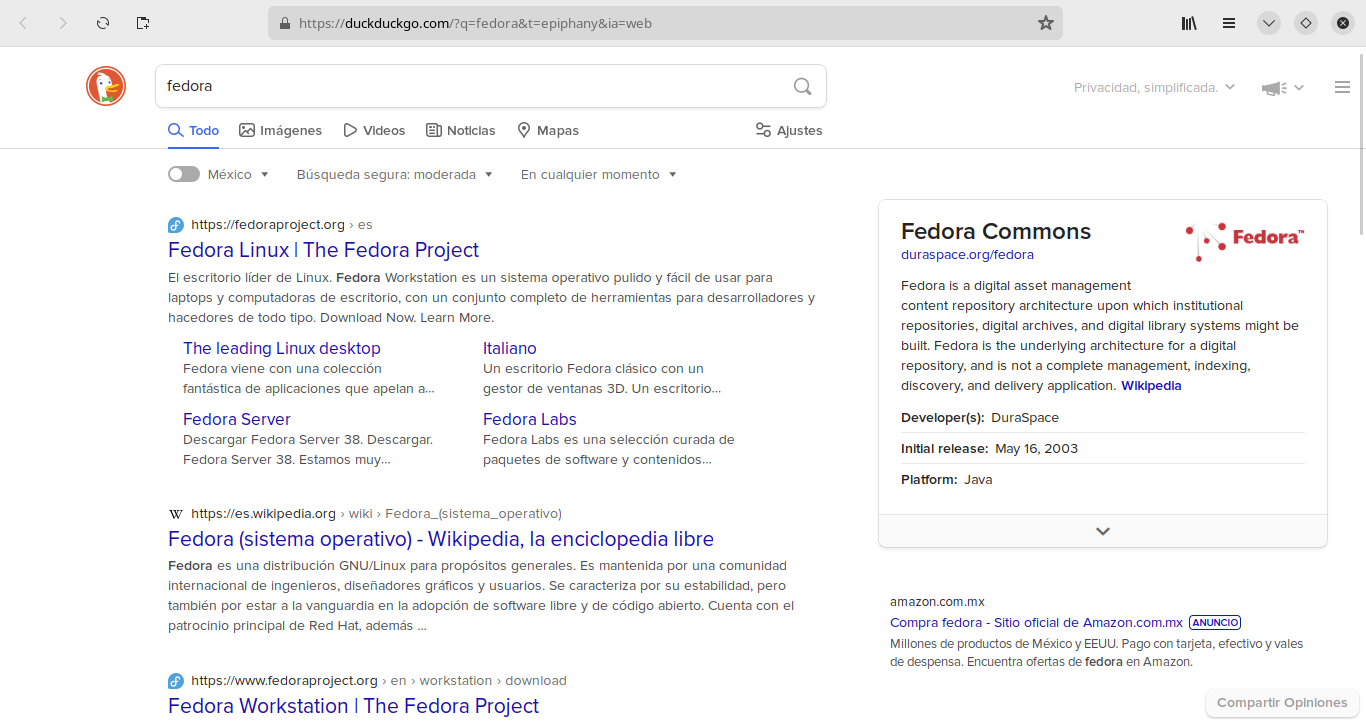Select the Todo search tab

[193, 130]
